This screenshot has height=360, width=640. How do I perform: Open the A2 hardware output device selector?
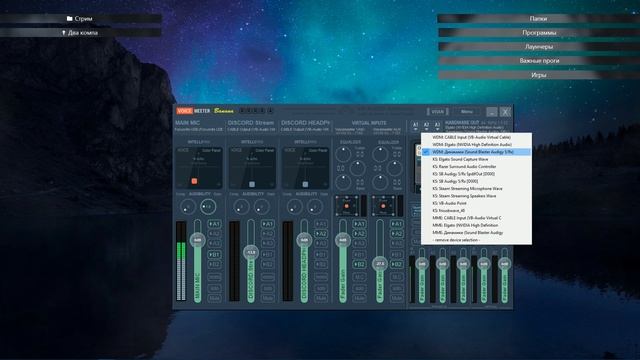tap(427, 125)
